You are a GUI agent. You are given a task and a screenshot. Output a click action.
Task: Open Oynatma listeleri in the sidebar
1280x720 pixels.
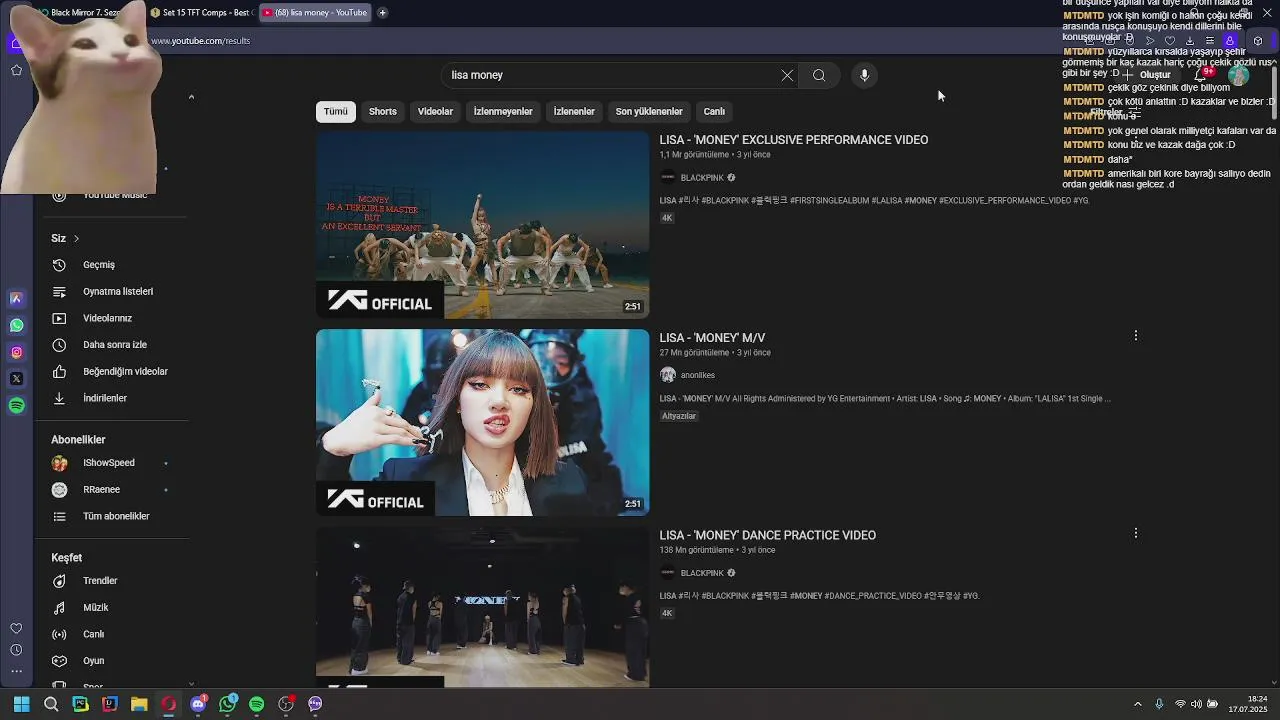pyautogui.click(x=117, y=292)
